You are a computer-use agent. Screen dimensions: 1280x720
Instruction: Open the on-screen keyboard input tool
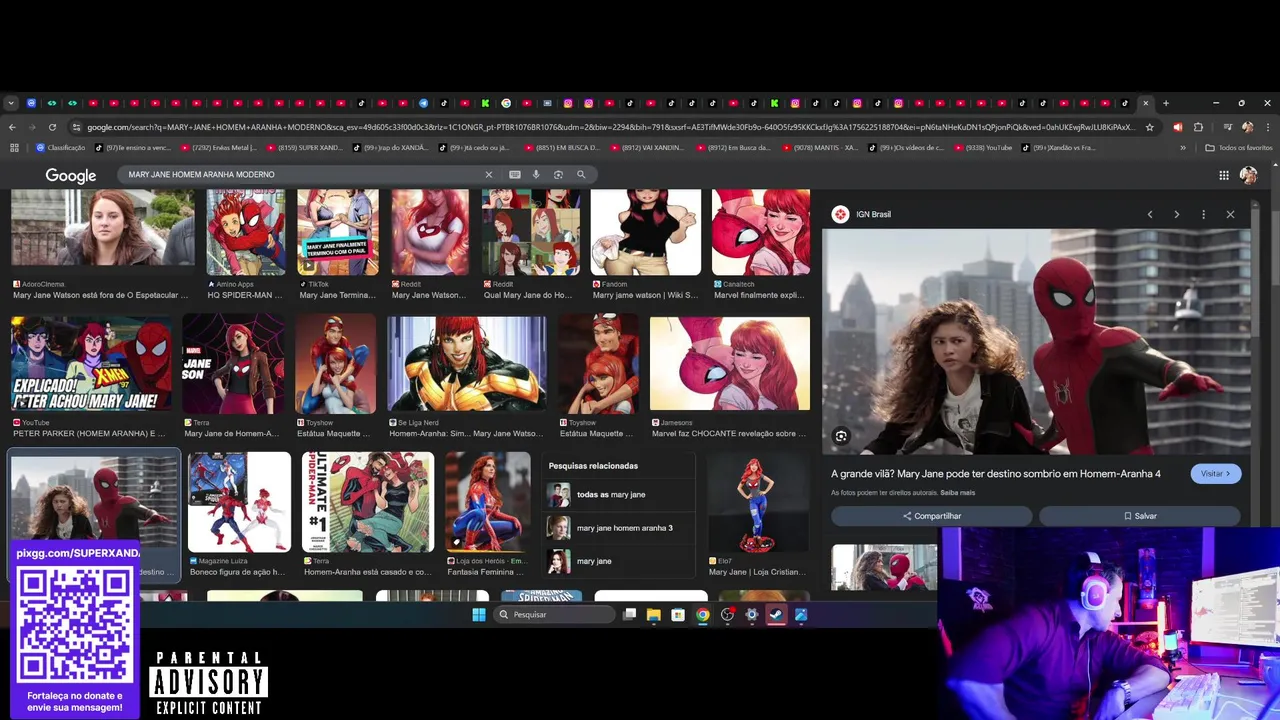pyautogui.click(x=514, y=174)
